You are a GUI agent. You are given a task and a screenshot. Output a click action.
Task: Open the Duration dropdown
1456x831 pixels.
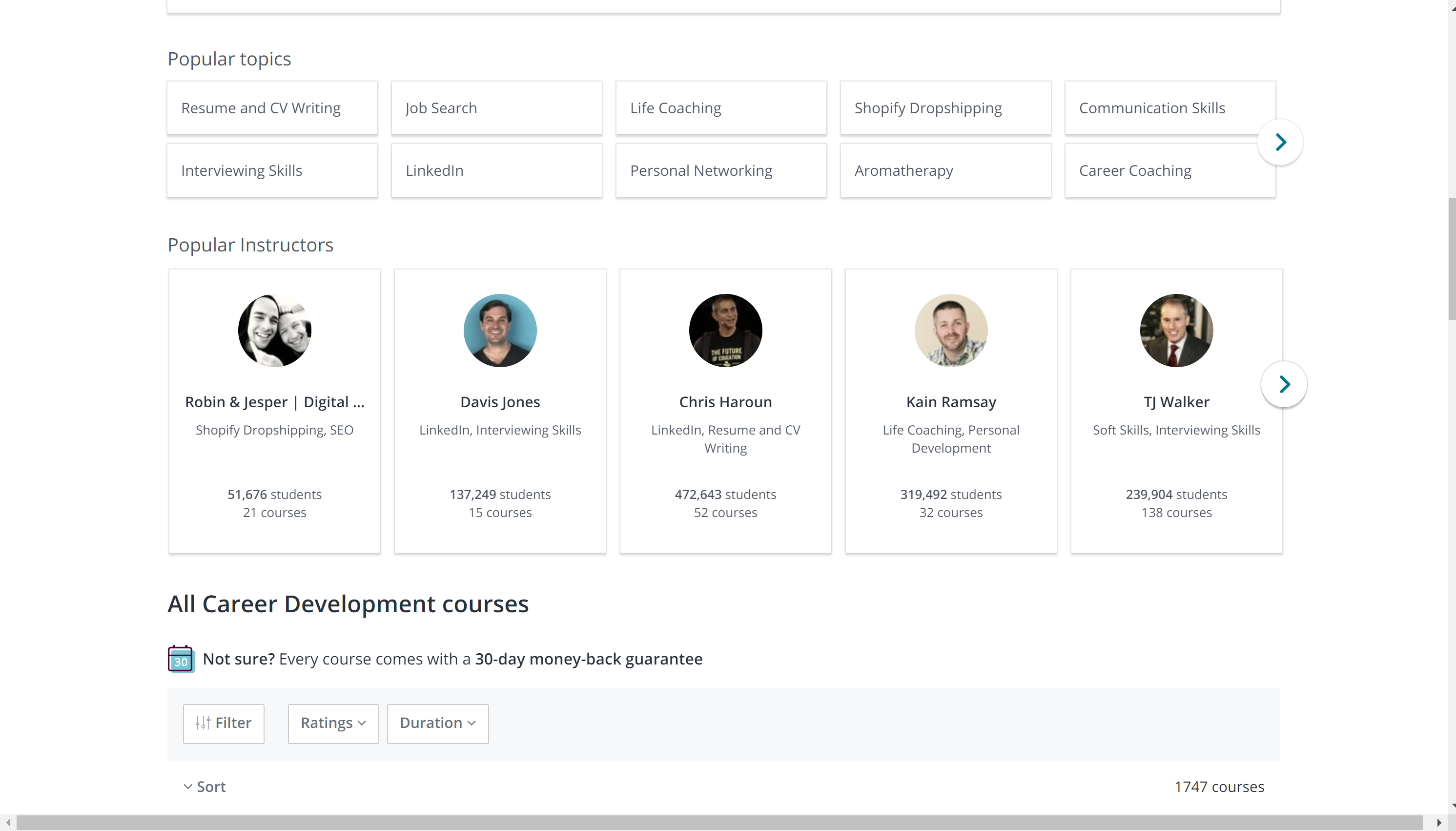click(436, 723)
